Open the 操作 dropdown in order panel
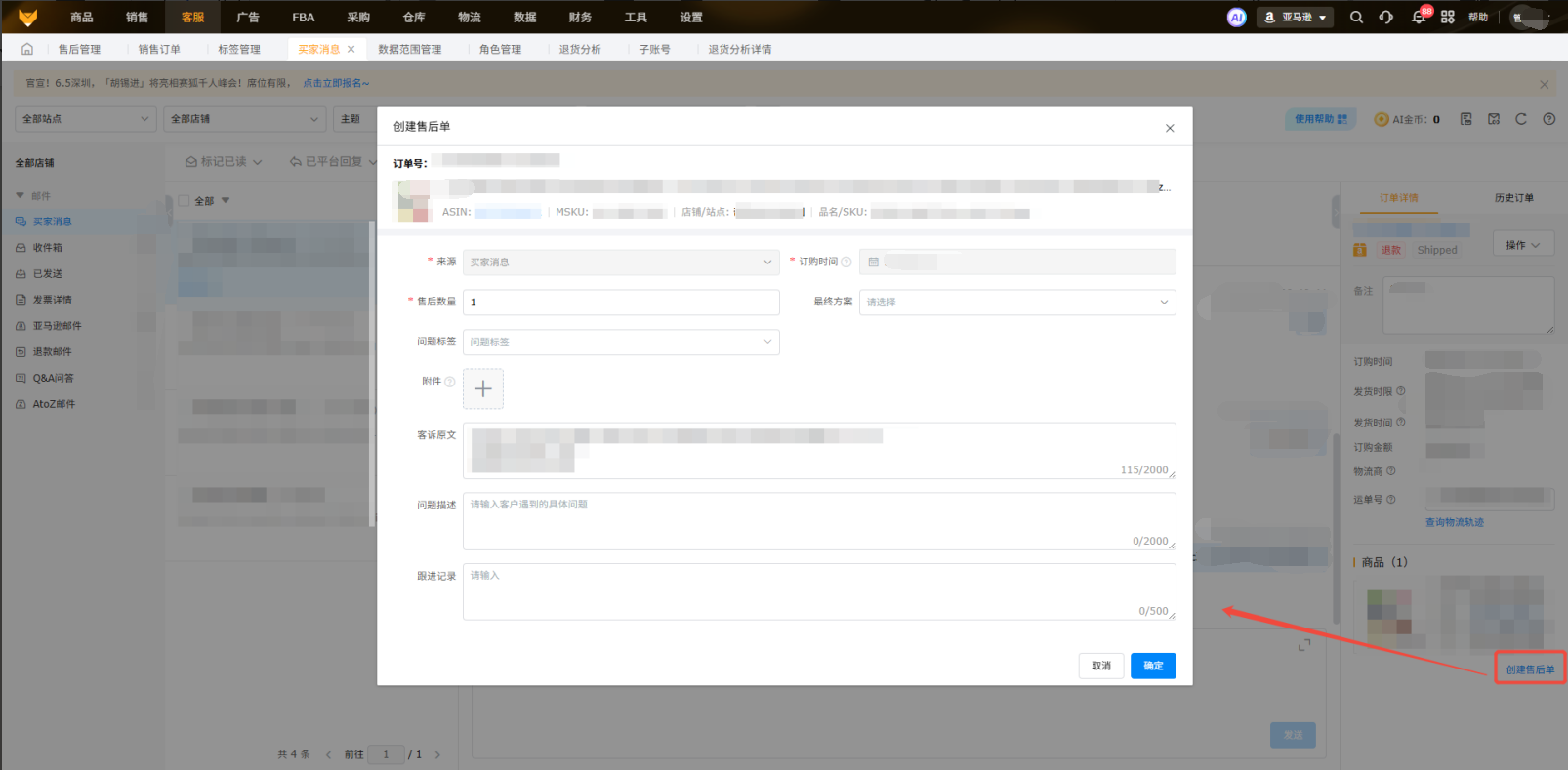Image resolution: width=1568 pixels, height=770 pixels. 1523,245
